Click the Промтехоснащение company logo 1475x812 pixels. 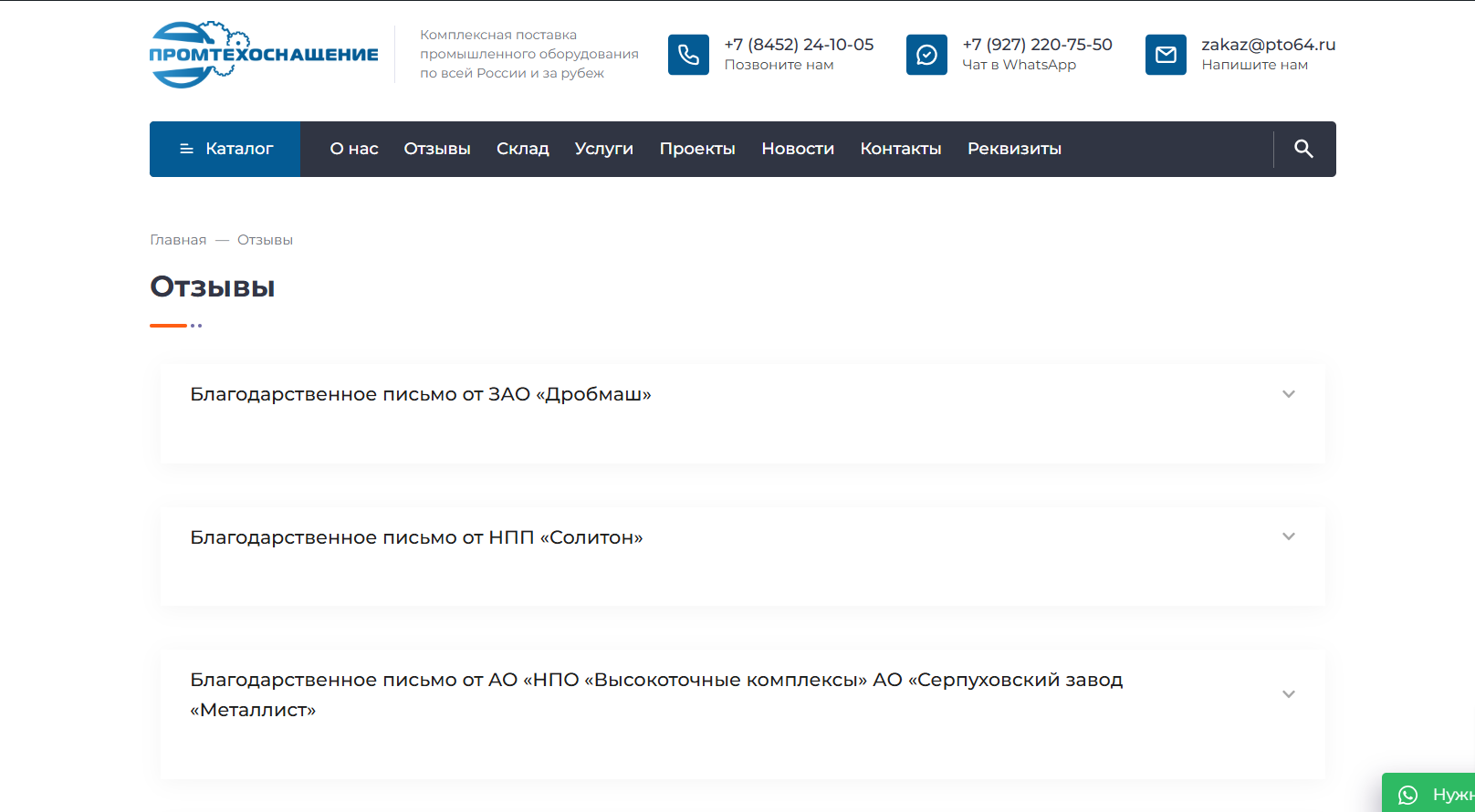pos(263,55)
